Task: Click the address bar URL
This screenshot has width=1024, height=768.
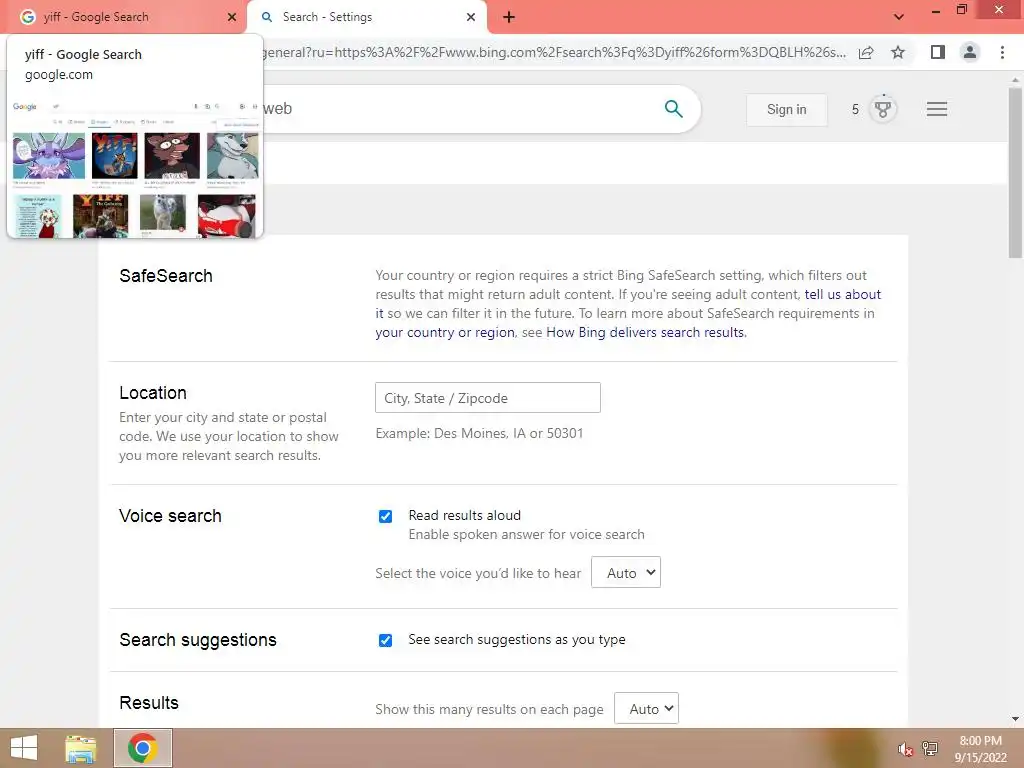Action: pyautogui.click(x=554, y=52)
